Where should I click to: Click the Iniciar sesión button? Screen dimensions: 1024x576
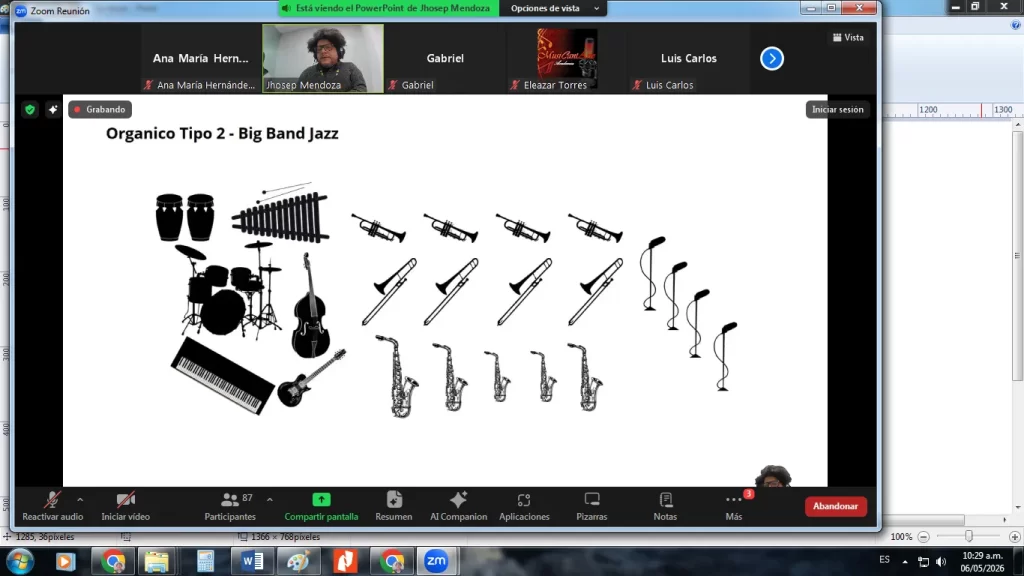click(x=838, y=110)
